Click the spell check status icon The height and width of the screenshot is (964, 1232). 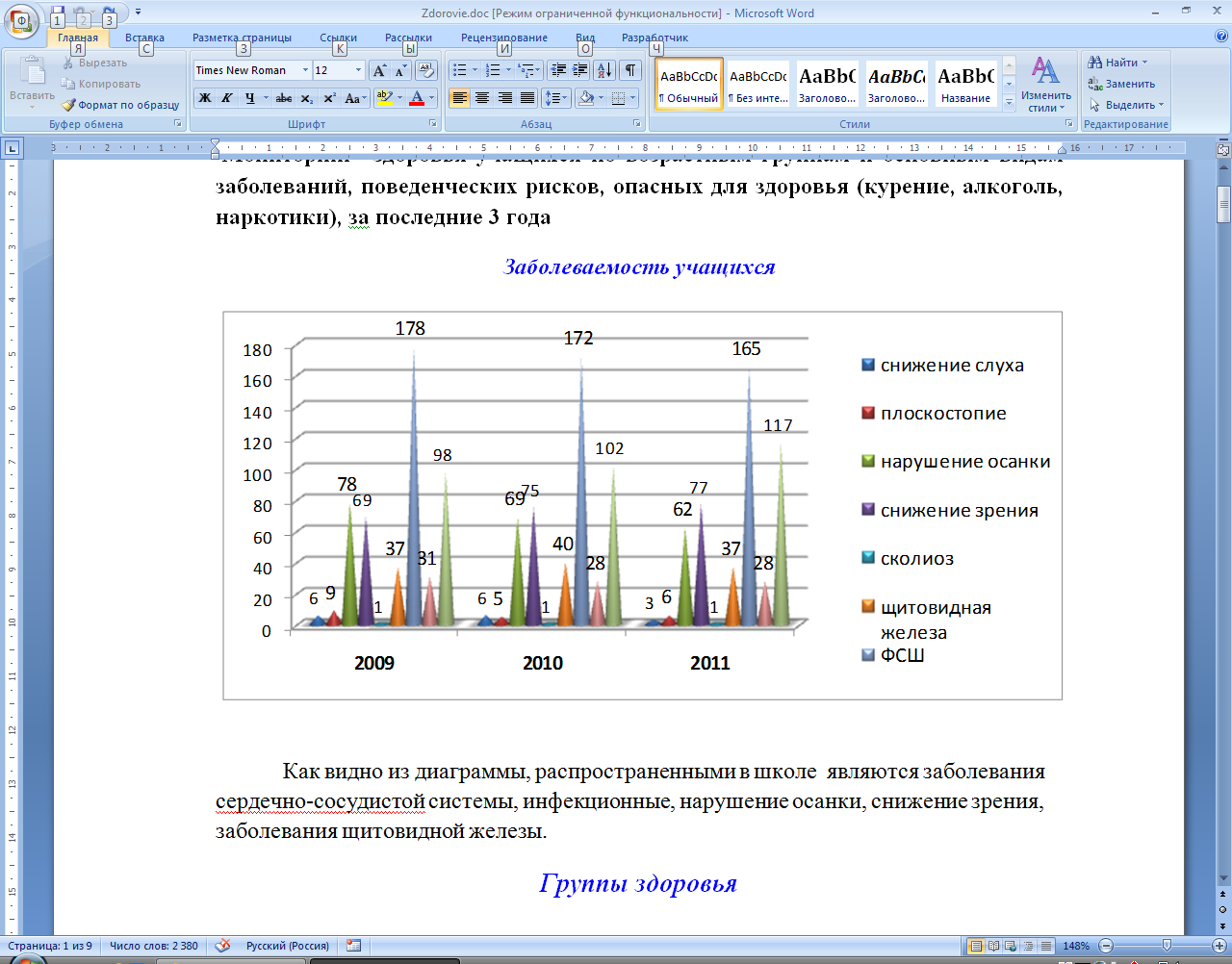tap(222, 946)
